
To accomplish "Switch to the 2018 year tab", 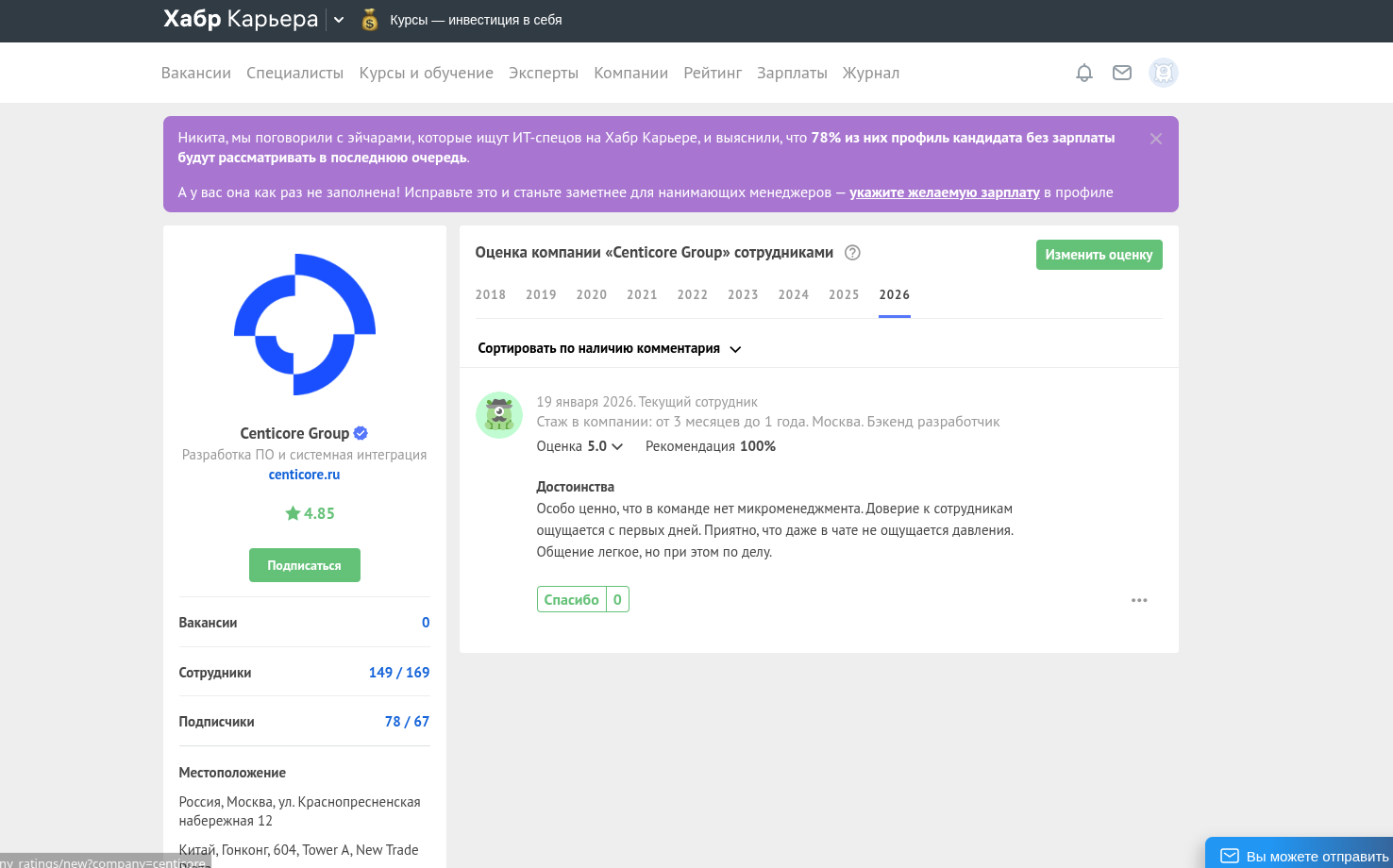I will (x=491, y=295).
